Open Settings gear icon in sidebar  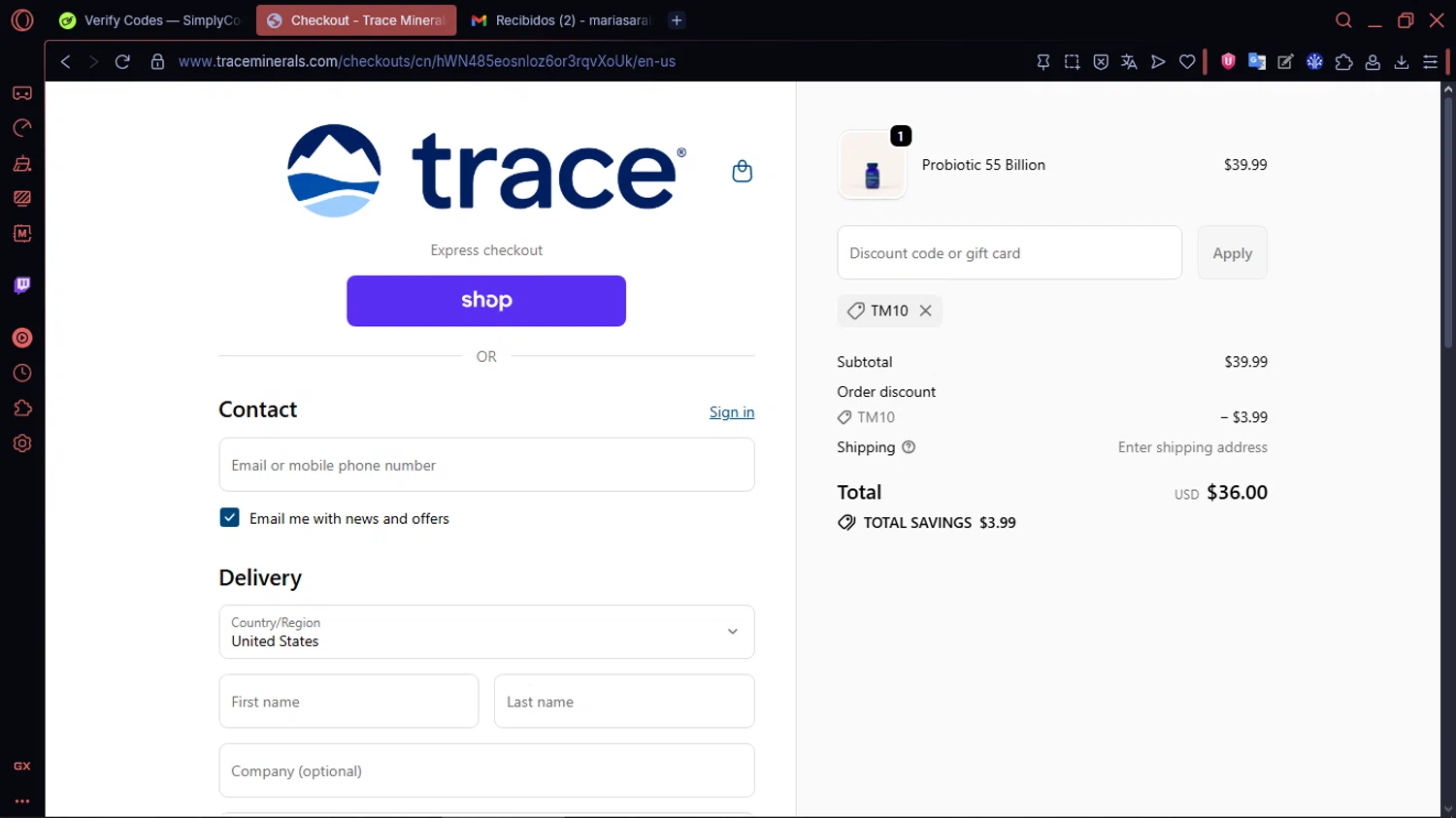22,443
